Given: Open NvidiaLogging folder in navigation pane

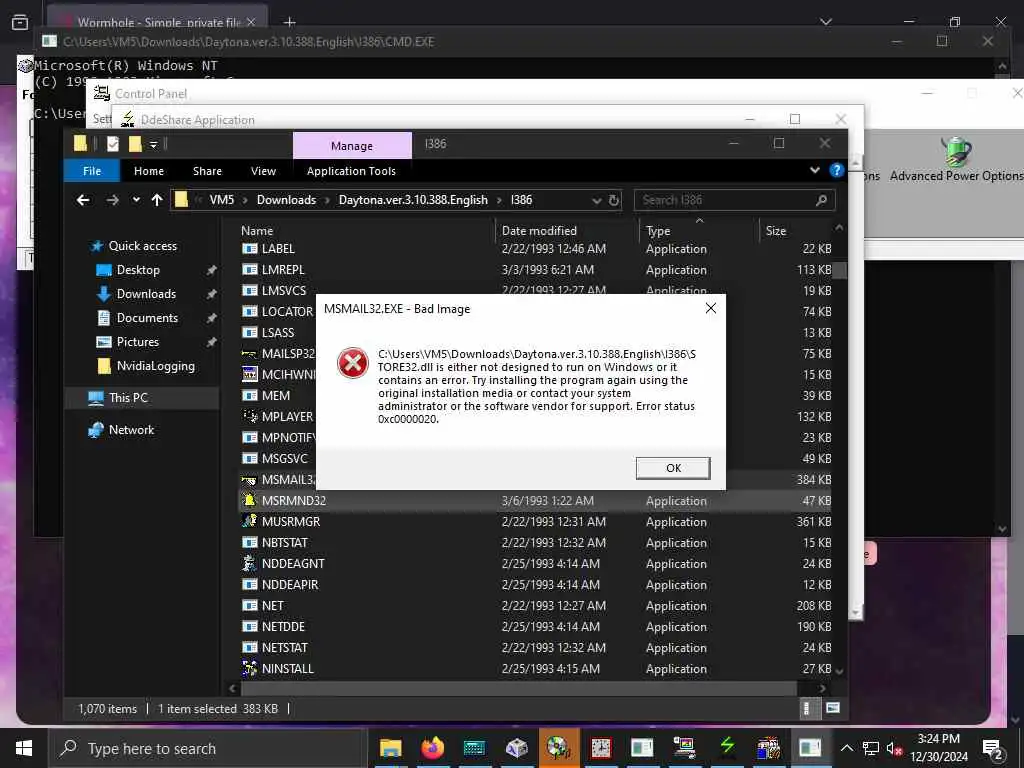Looking at the screenshot, I should point(155,366).
